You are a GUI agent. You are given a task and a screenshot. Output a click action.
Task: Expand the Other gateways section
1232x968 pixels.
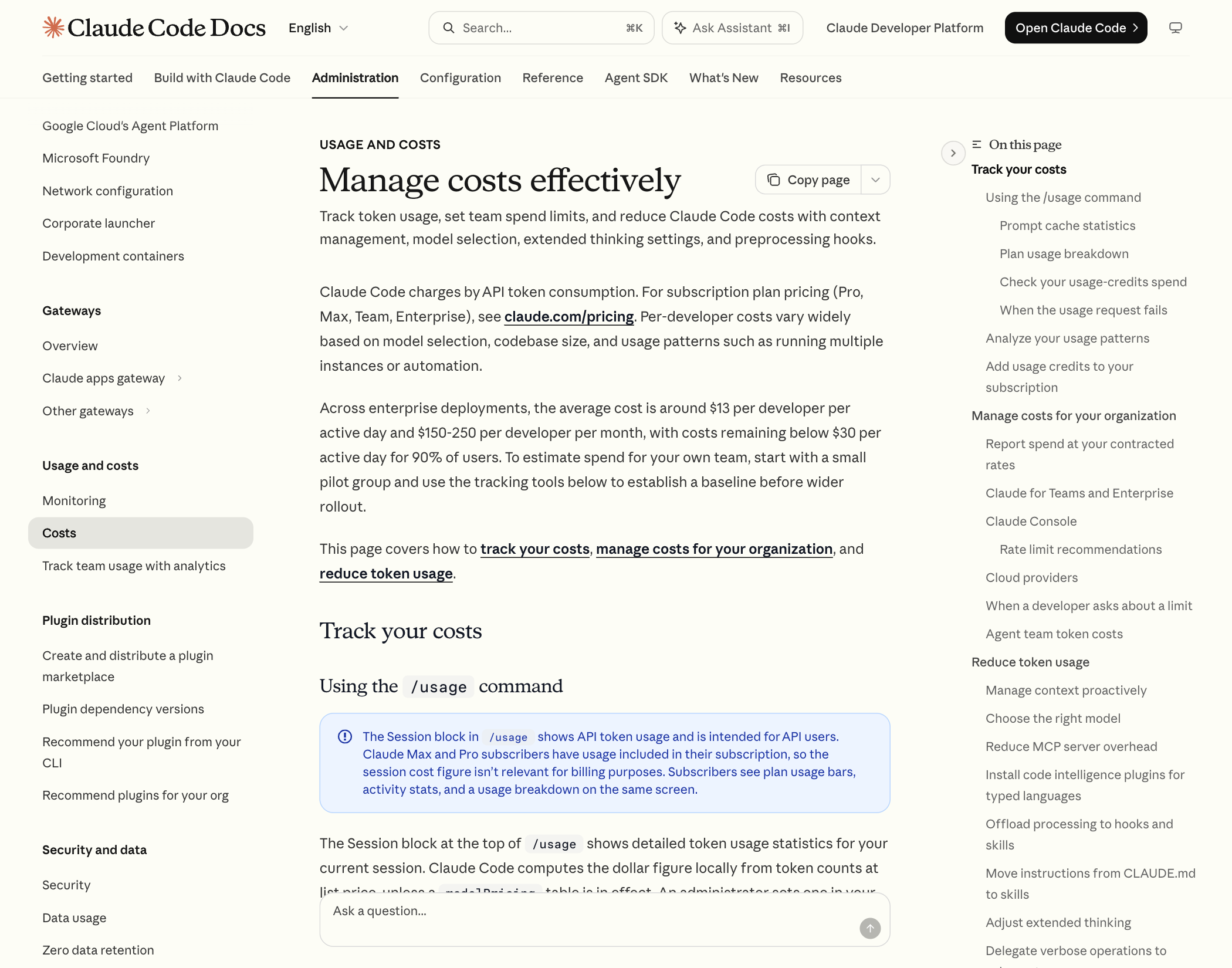148,411
